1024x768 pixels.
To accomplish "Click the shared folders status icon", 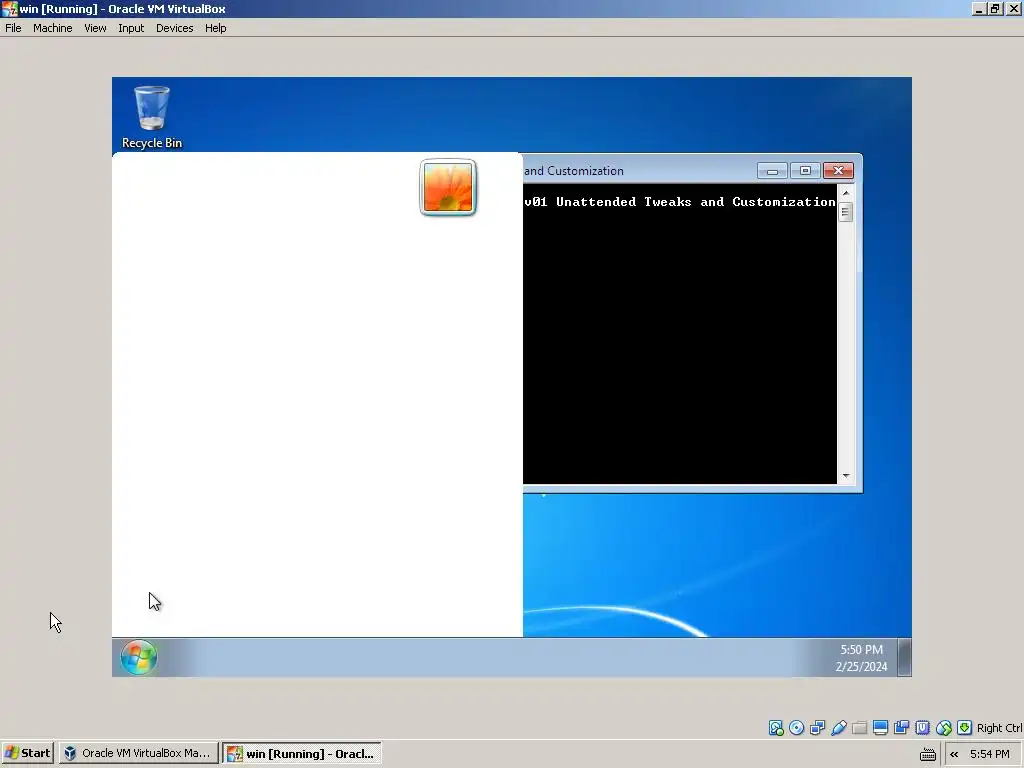I will 859,728.
